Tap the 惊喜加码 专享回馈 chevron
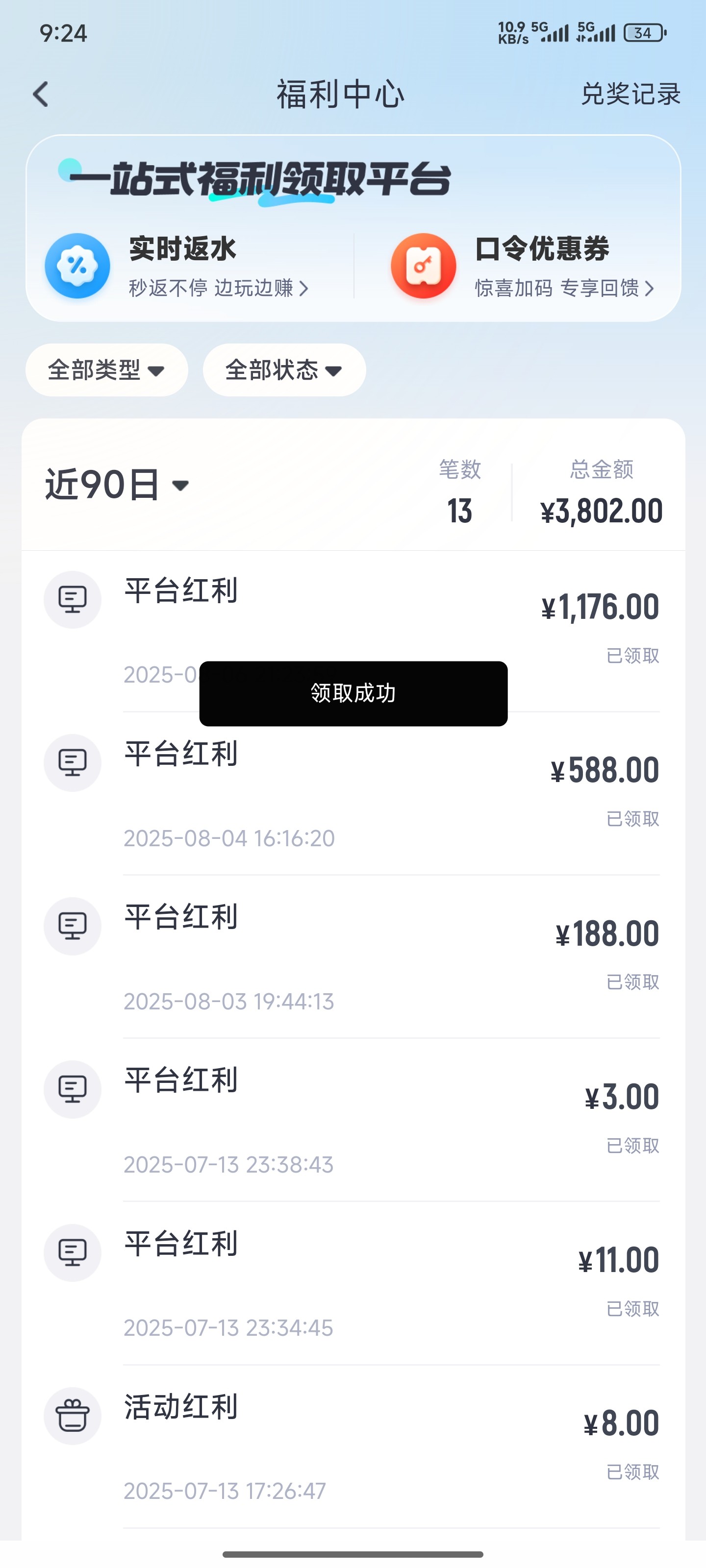This screenshot has height=1568, width=706. coord(649,289)
